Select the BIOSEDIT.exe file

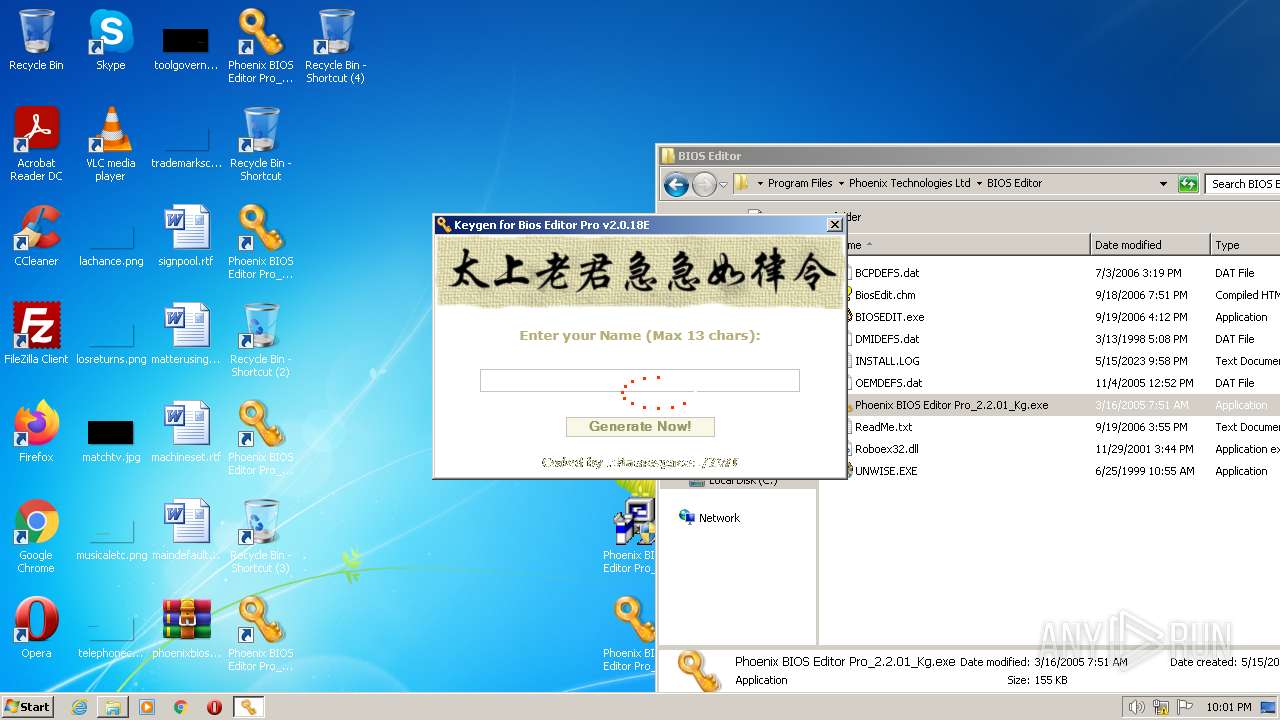pos(889,317)
